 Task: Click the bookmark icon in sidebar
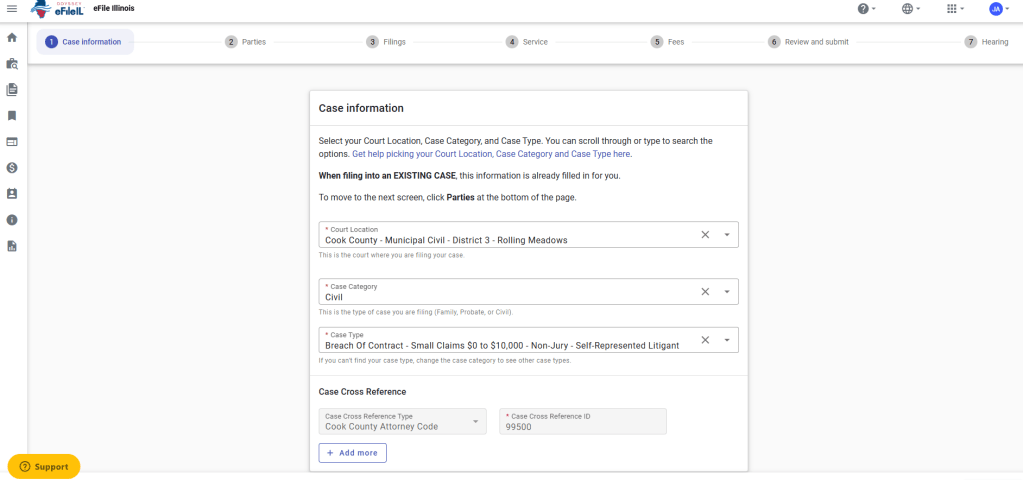pos(12,115)
